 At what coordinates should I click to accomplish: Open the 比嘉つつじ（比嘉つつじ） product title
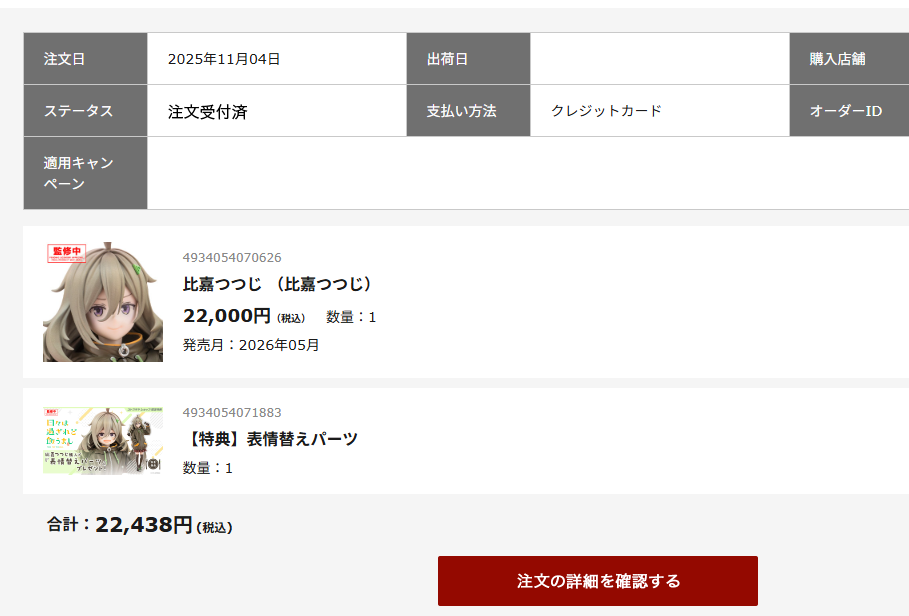click(x=278, y=284)
